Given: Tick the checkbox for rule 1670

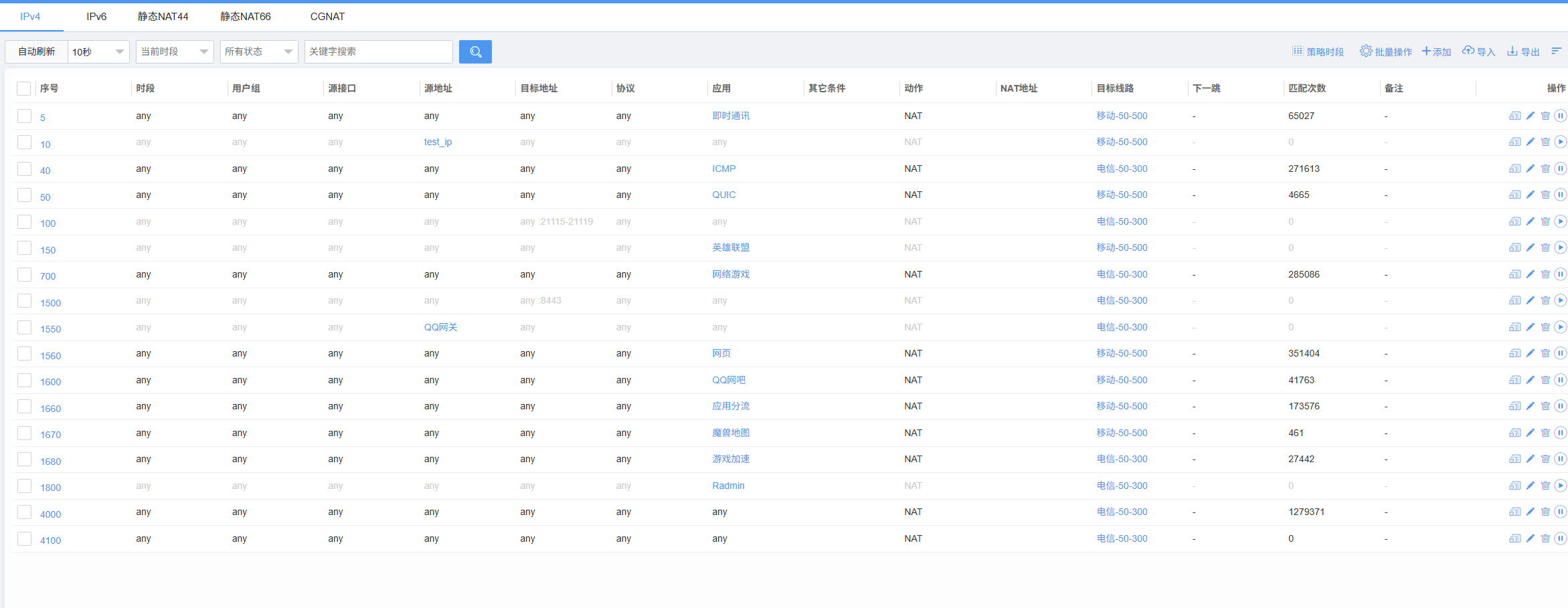Looking at the screenshot, I should pyautogui.click(x=24, y=433).
